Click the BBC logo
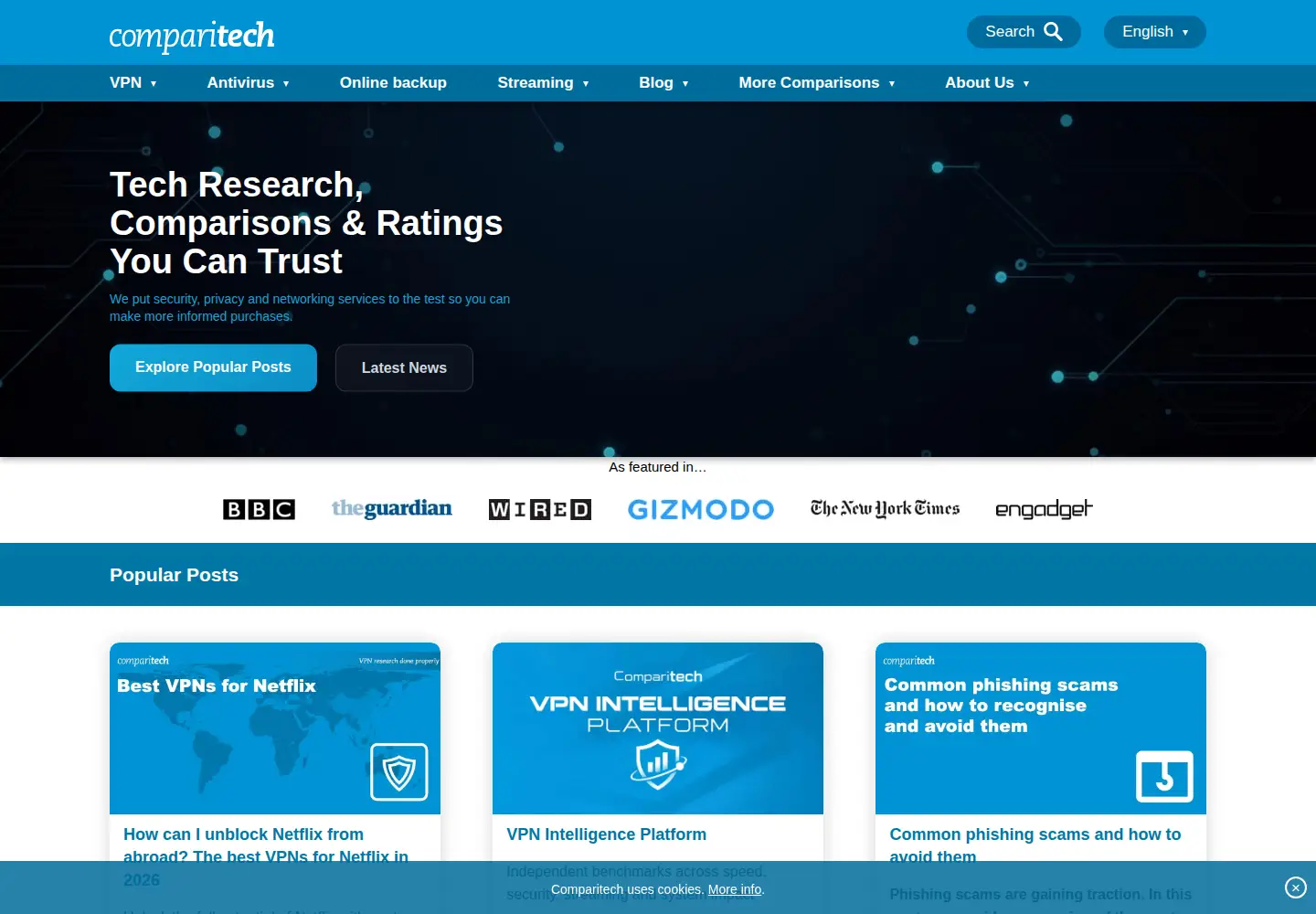 (259, 509)
